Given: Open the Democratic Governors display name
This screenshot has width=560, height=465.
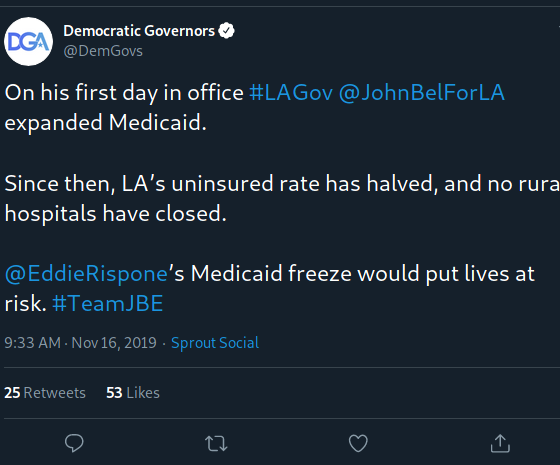Looking at the screenshot, I should point(139,31).
